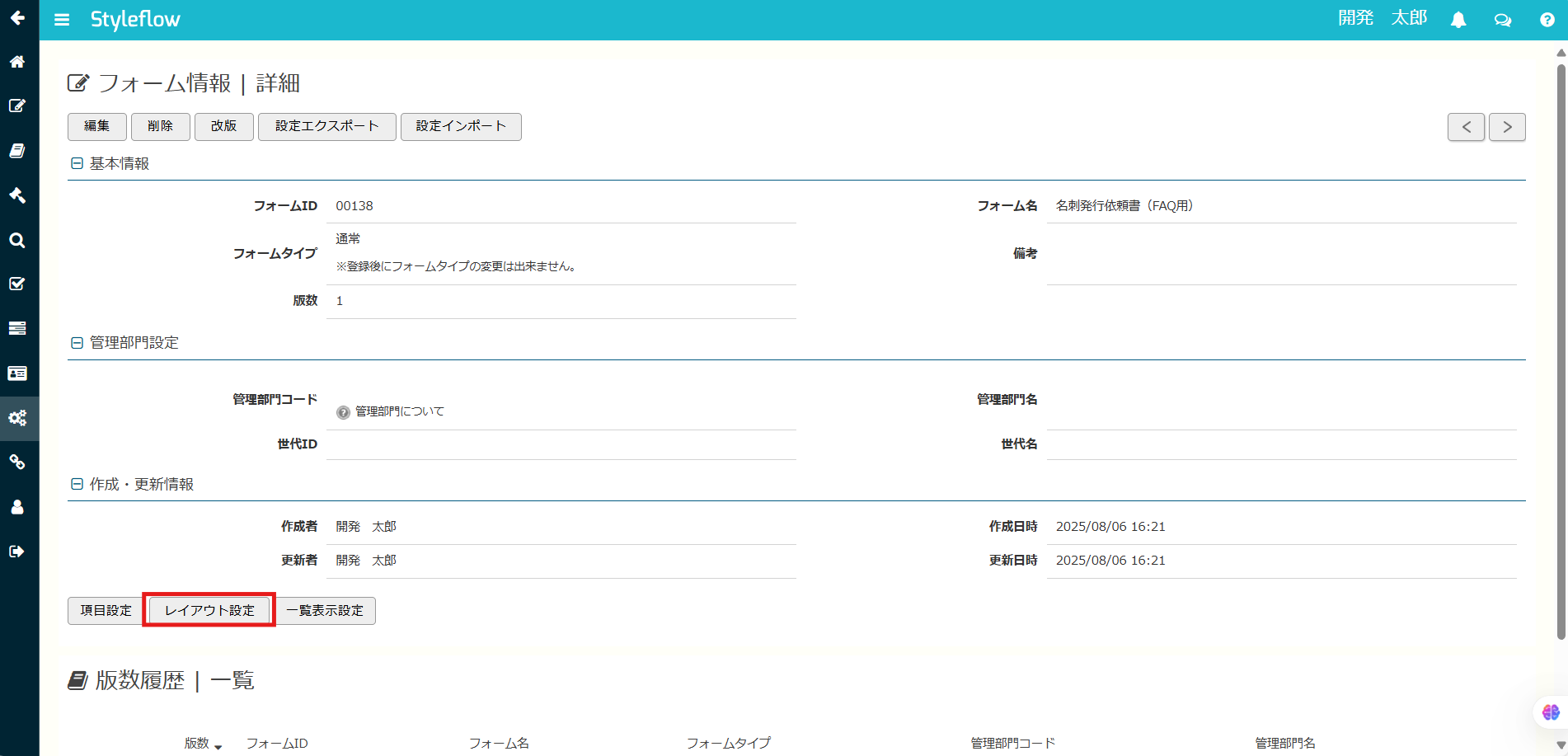Image resolution: width=1568 pixels, height=756 pixels.
Task: Go to home icon in sidebar
Action: [17, 62]
